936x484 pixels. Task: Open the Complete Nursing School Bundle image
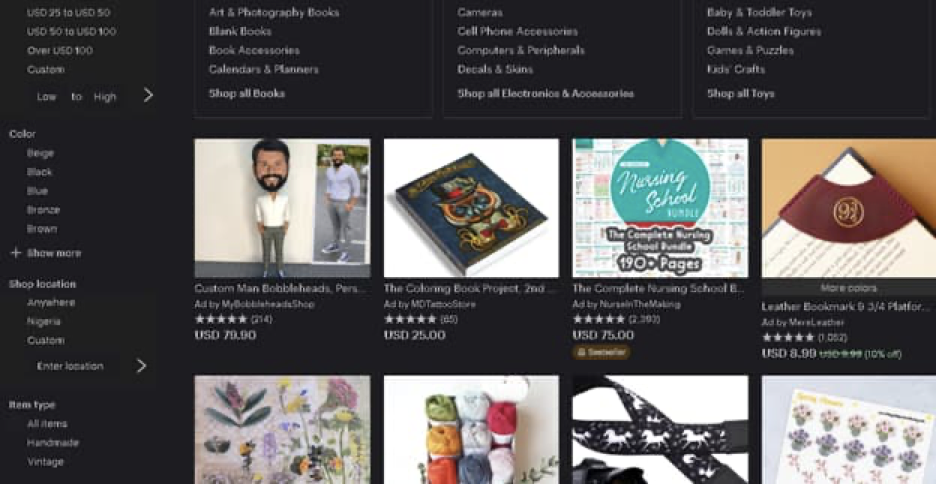[x=660, y=208]
